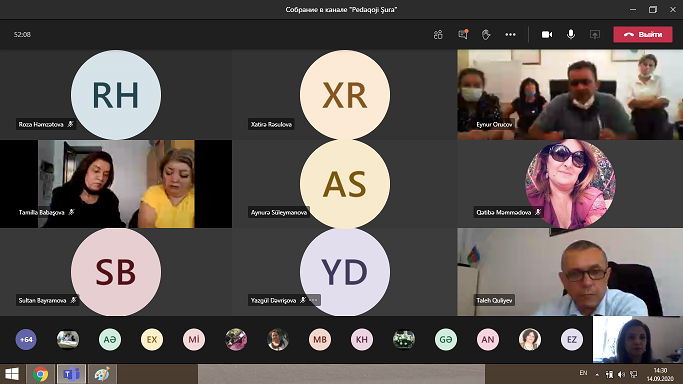Raise your hand in the meeting
The width and height of the screenshot is (683, 384).
(486, 34)
